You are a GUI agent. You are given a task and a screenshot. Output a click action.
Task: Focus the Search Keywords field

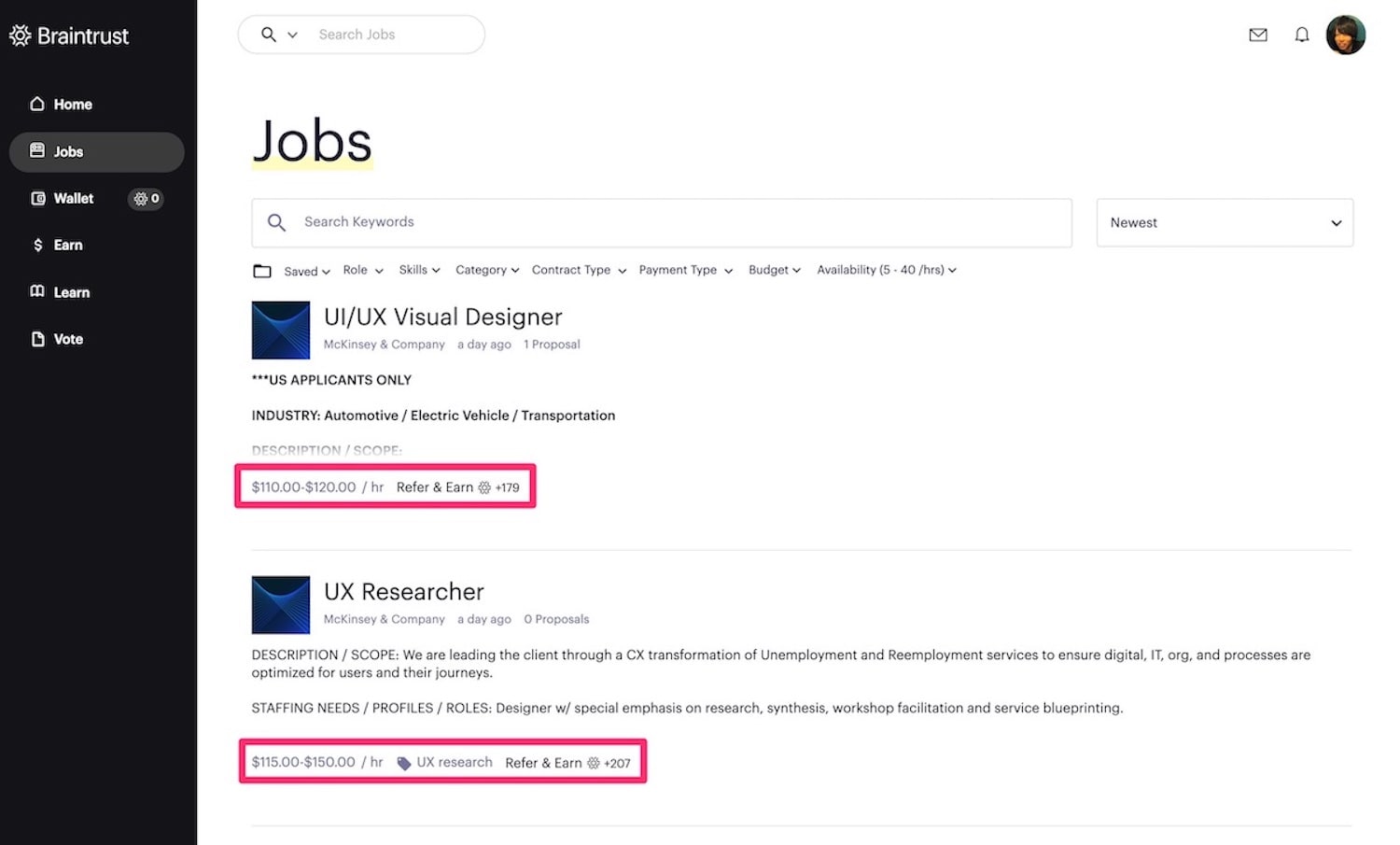(x=661, y=222)
